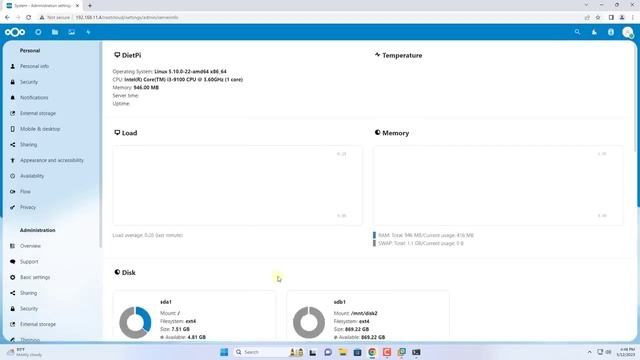Click the sidebar vertical scrollbar
This screenshot has height=360, width=640.
click(100, 145)
